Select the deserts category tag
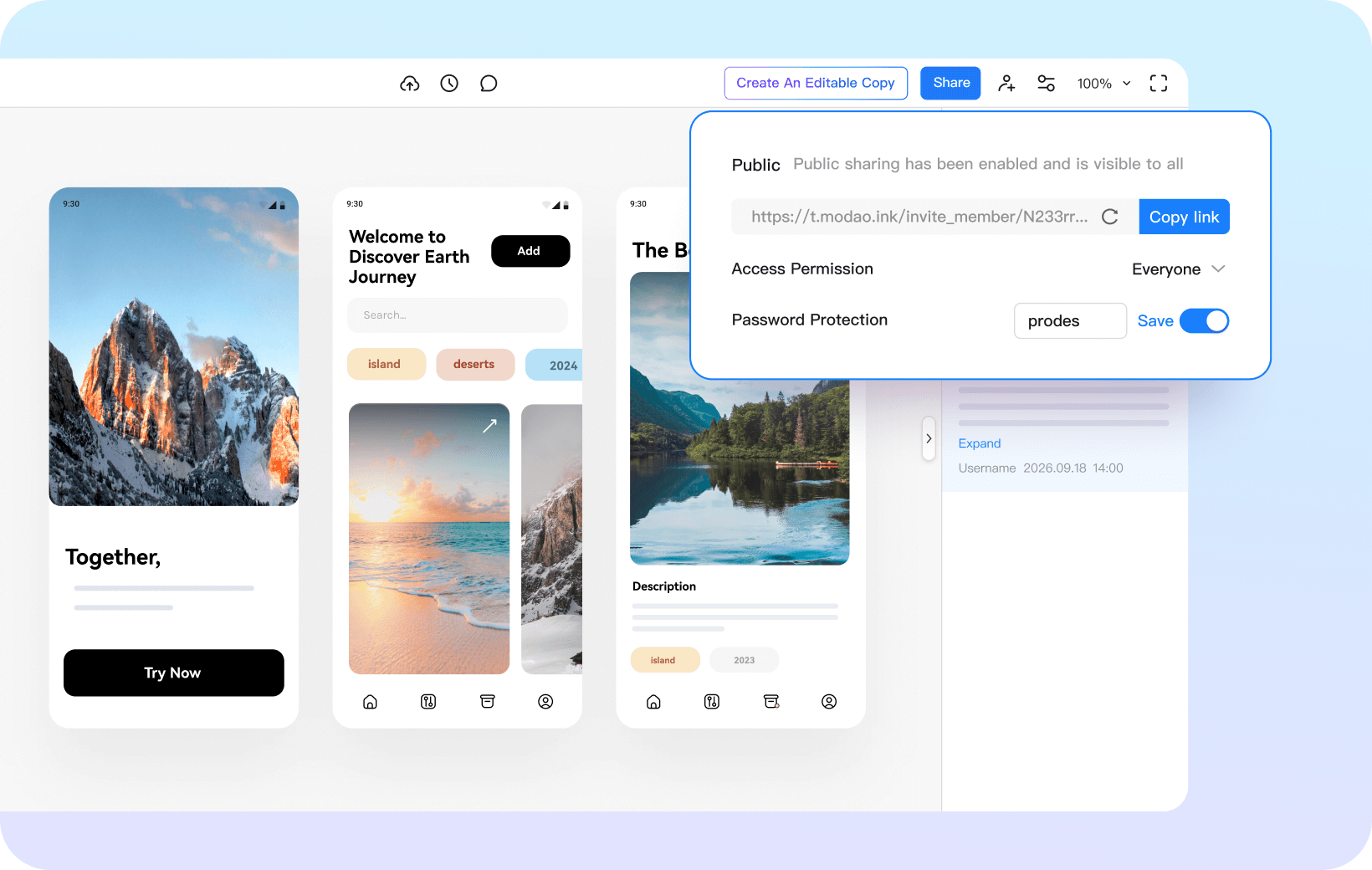 474,365
